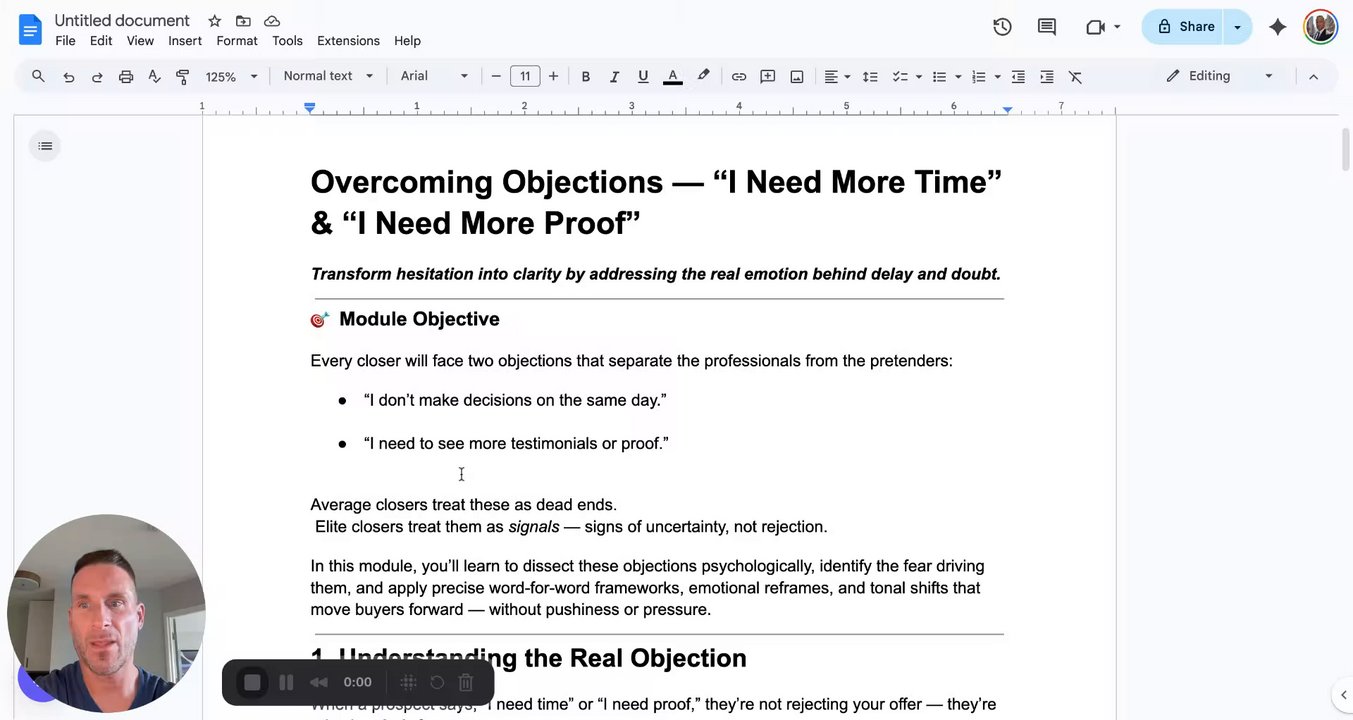Toggle Bold formatting
Screen dimensions: 1353x720
pyautogui.click(x=586, y=77)
